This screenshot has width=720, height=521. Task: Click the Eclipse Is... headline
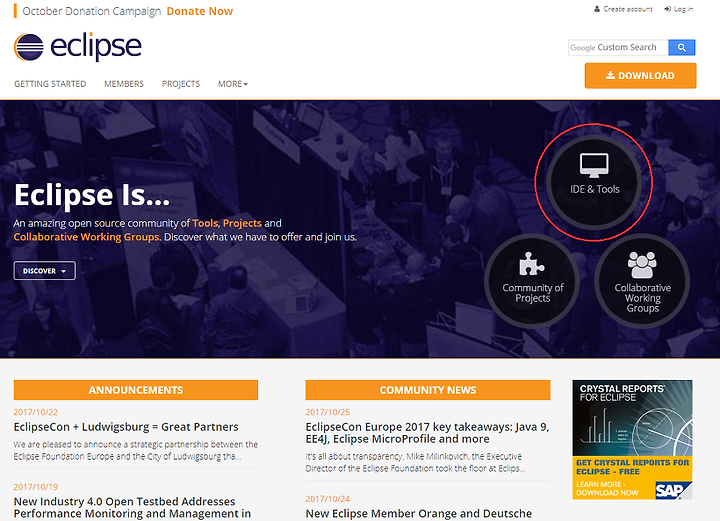[x=92, y=195]
